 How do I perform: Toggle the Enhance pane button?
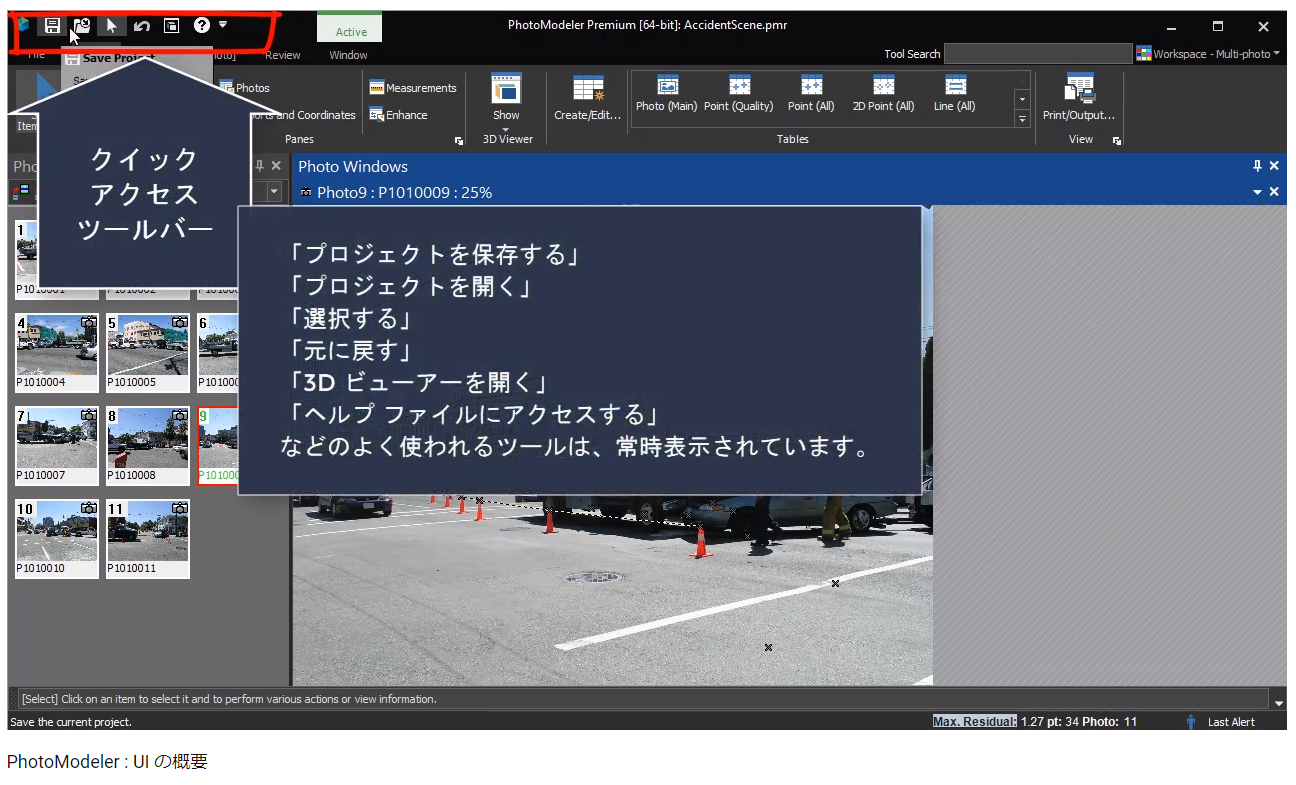pyautogui.click(x=398, y=115)
